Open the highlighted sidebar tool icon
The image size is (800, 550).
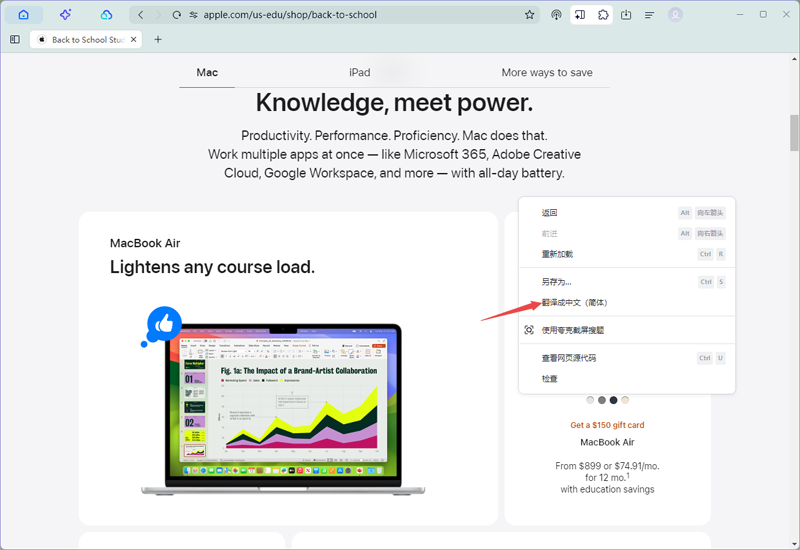[x=580, y=15]
